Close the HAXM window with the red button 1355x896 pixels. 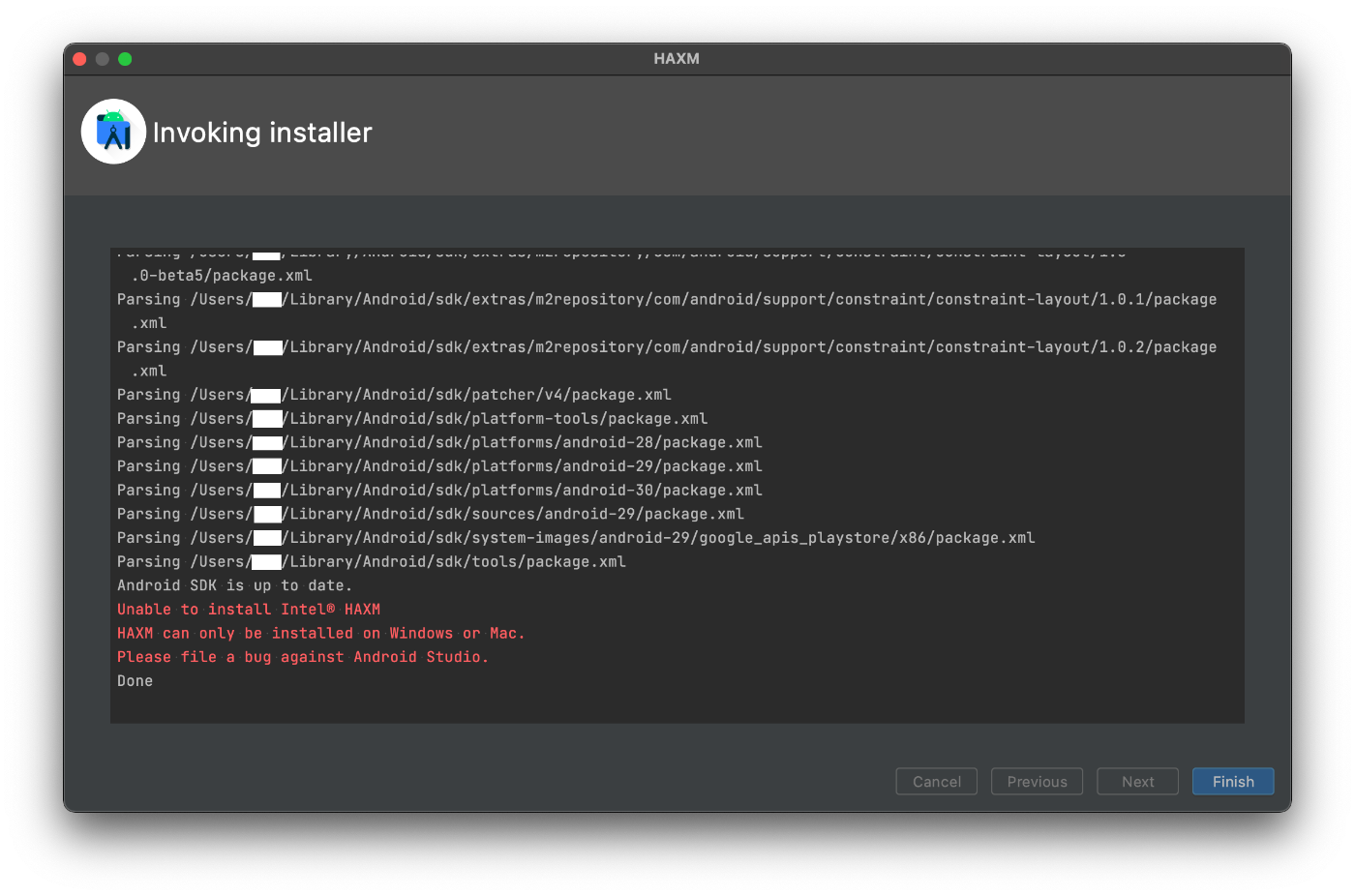click(79, 59)
